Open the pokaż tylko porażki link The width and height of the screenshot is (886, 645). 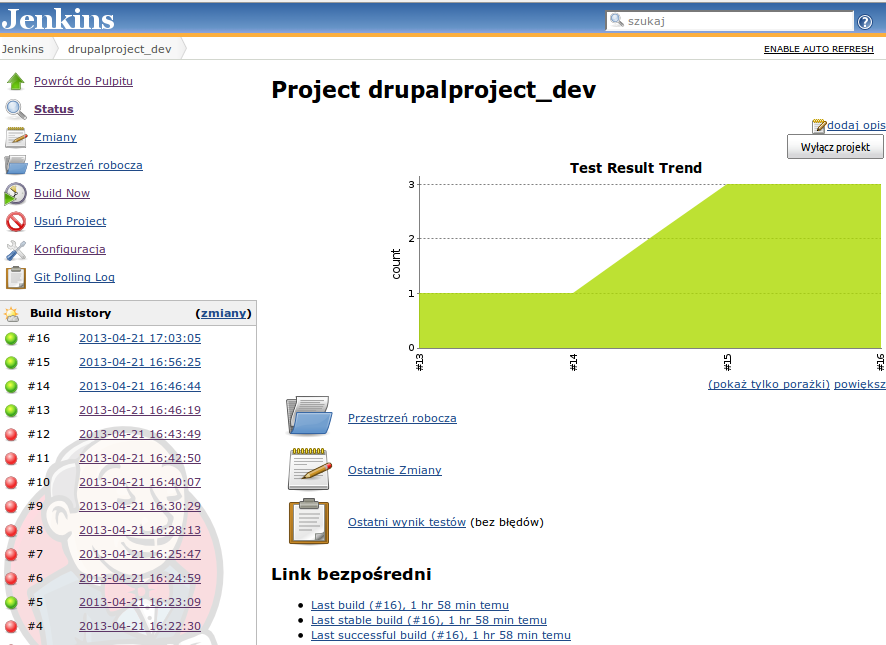(x=769, y=383)
